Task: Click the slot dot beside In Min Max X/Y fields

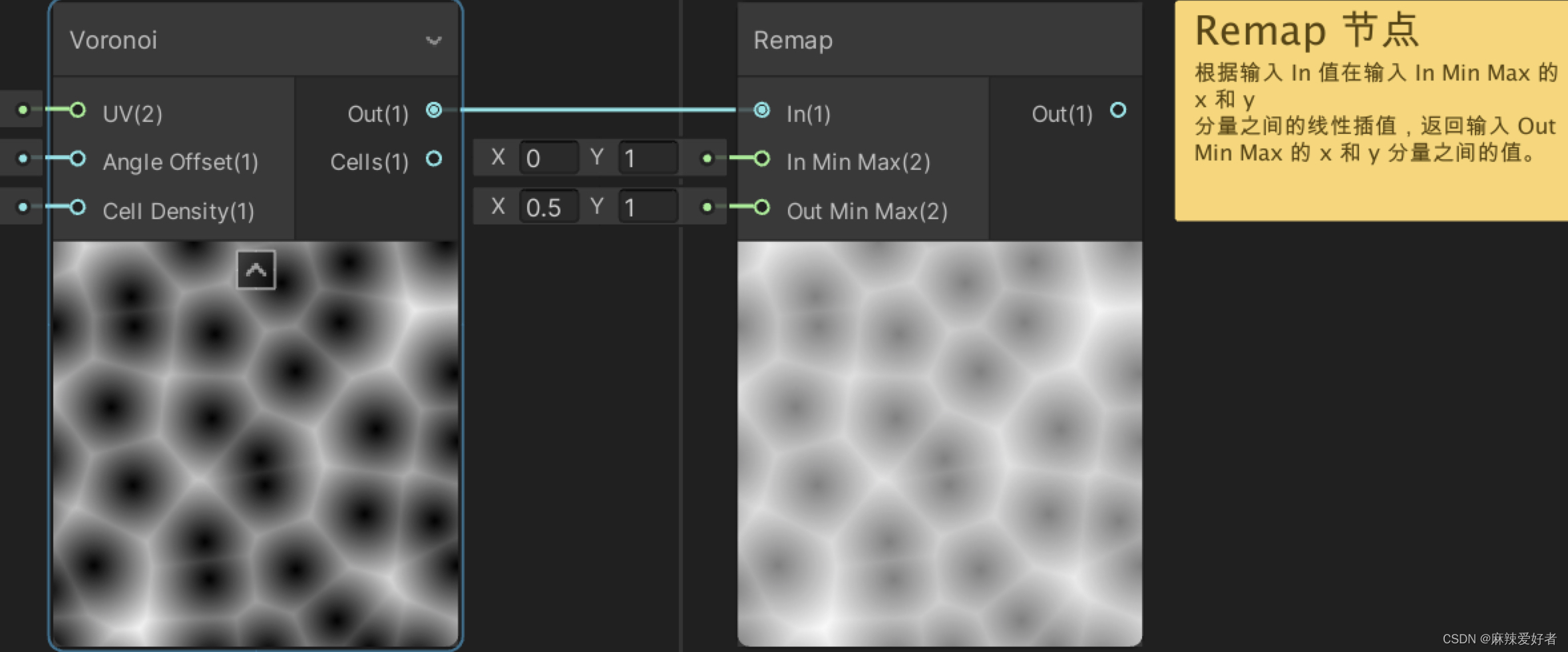Action: (x=707, y=159)
